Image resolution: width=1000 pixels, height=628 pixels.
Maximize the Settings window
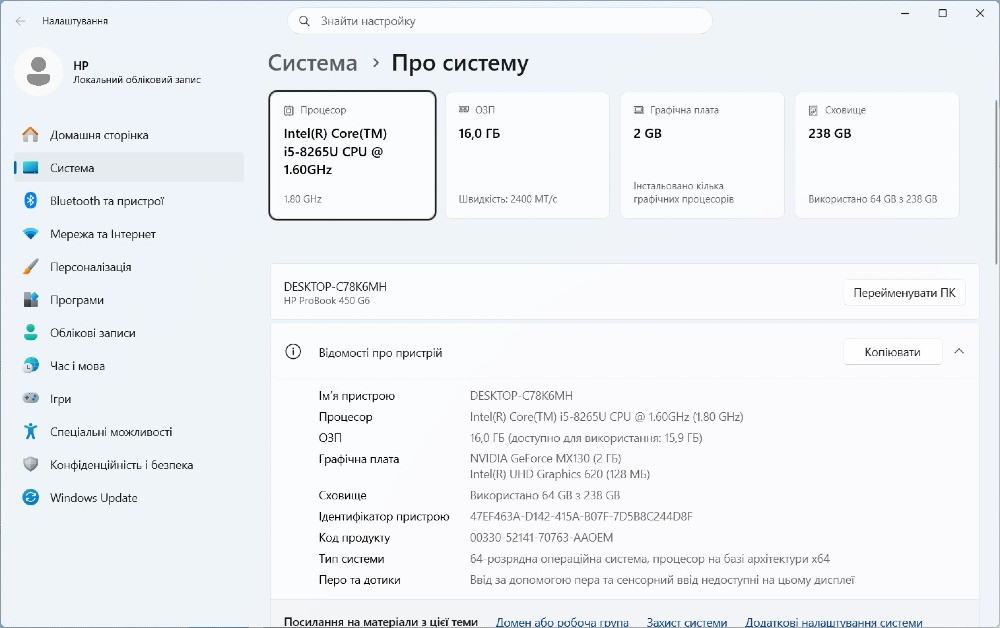coord(943,13)
